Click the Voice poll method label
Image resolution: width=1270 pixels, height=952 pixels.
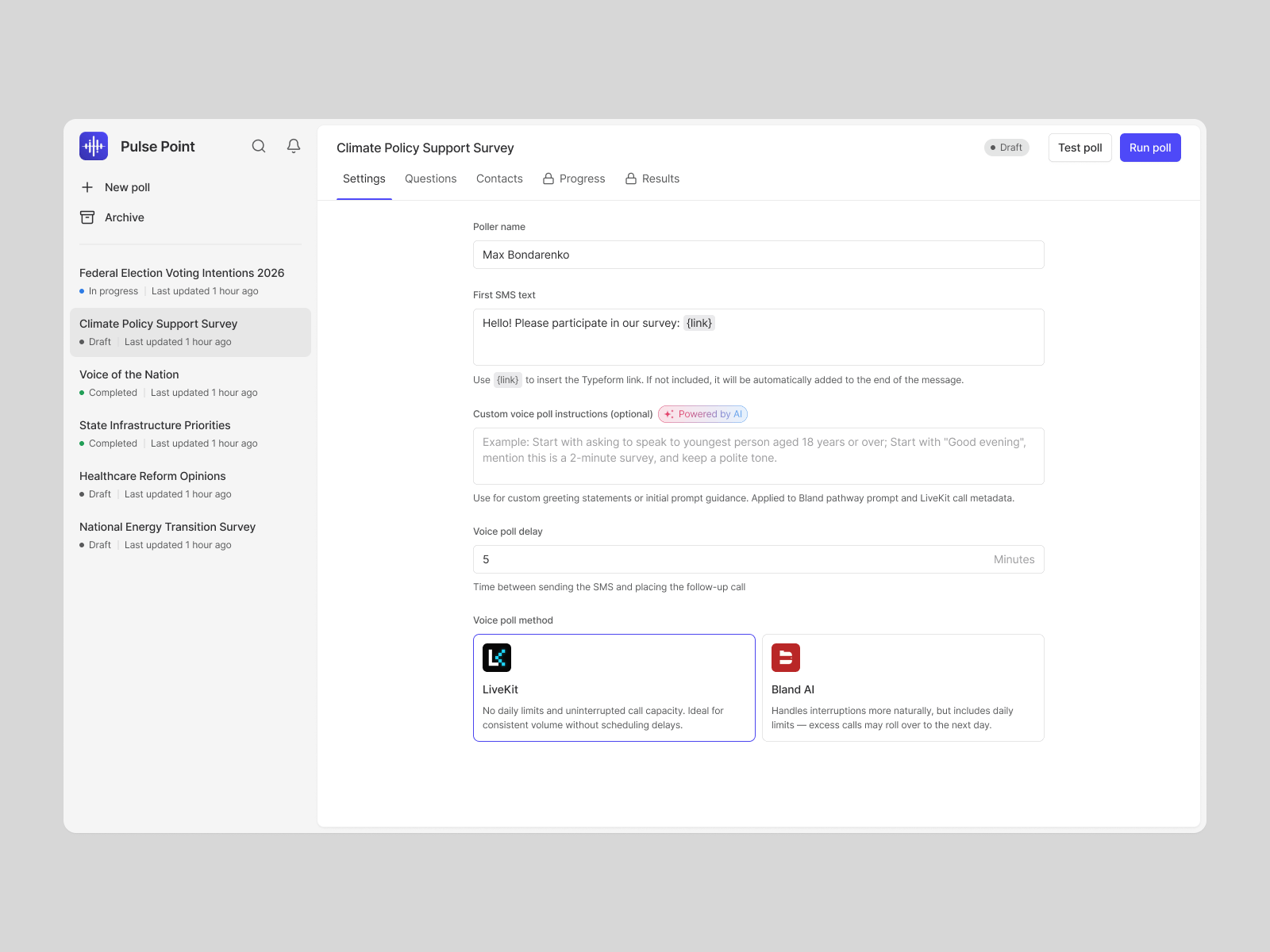pos(513,620)
